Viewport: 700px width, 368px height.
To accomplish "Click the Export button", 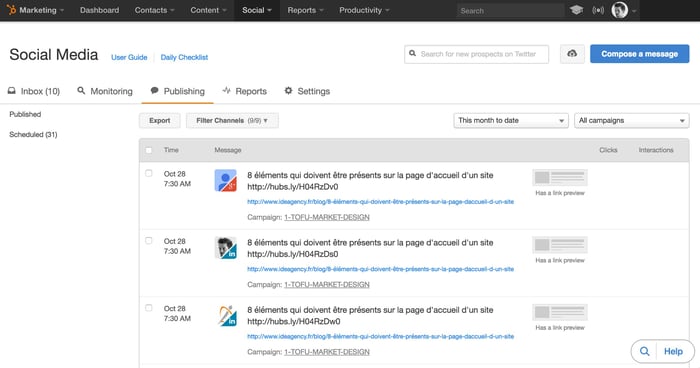I will [160, 121].
